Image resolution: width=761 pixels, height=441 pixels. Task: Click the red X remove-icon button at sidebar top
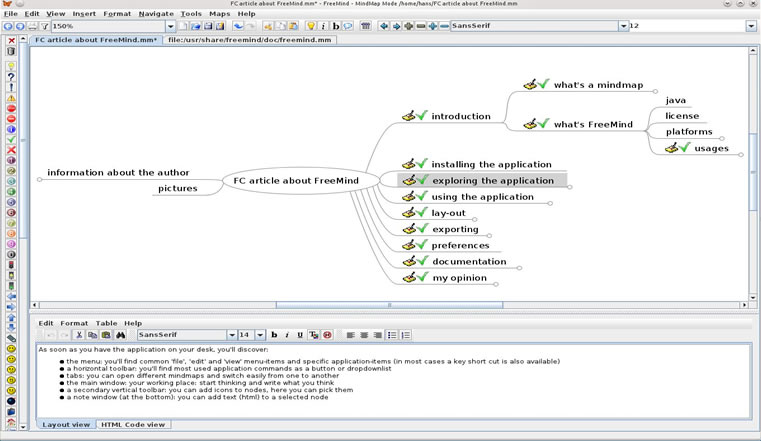point(11,41)
